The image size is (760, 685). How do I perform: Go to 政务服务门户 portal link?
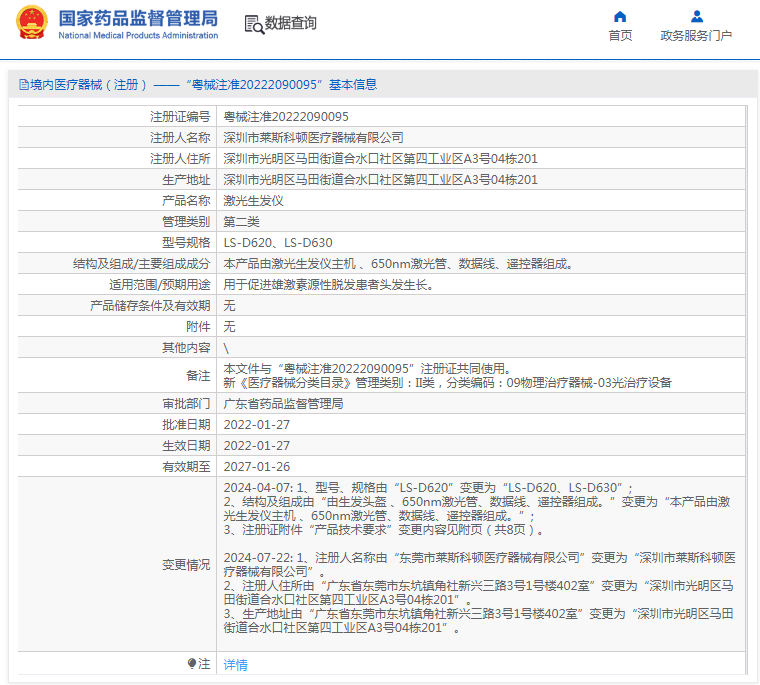[x=696, y=36]
